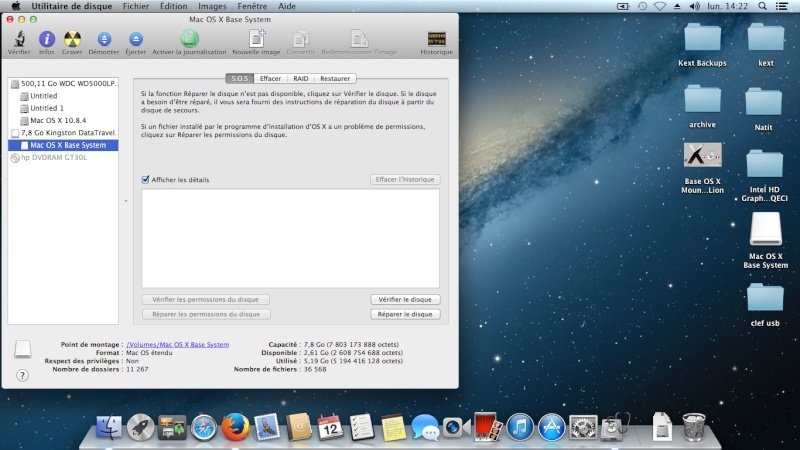This screenshot has height=450, width=800.
Task: Click Réparer le disque button
Action: tap(405, 314)
